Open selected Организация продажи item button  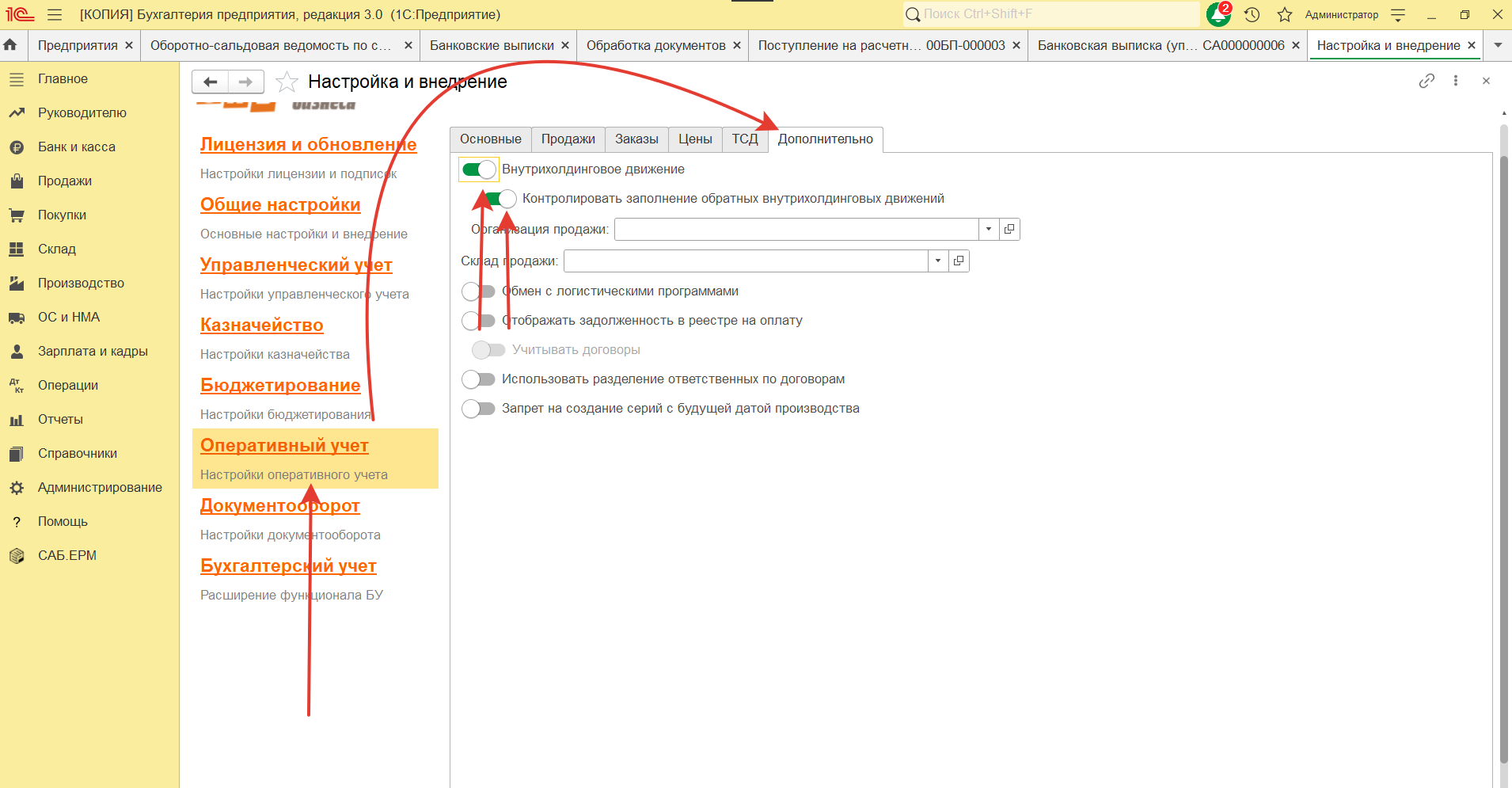pos(1009,230)
